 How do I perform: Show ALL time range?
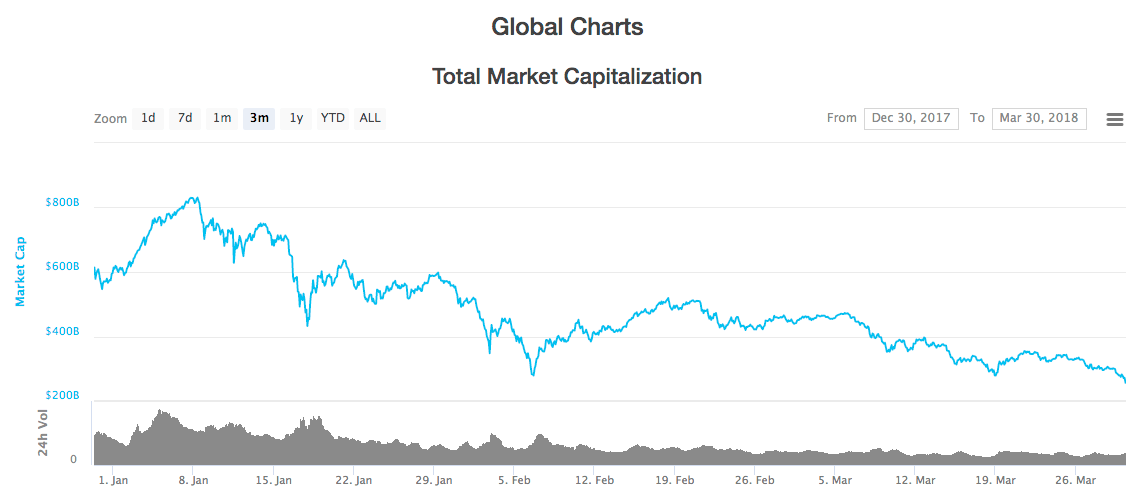pos(370,118)
